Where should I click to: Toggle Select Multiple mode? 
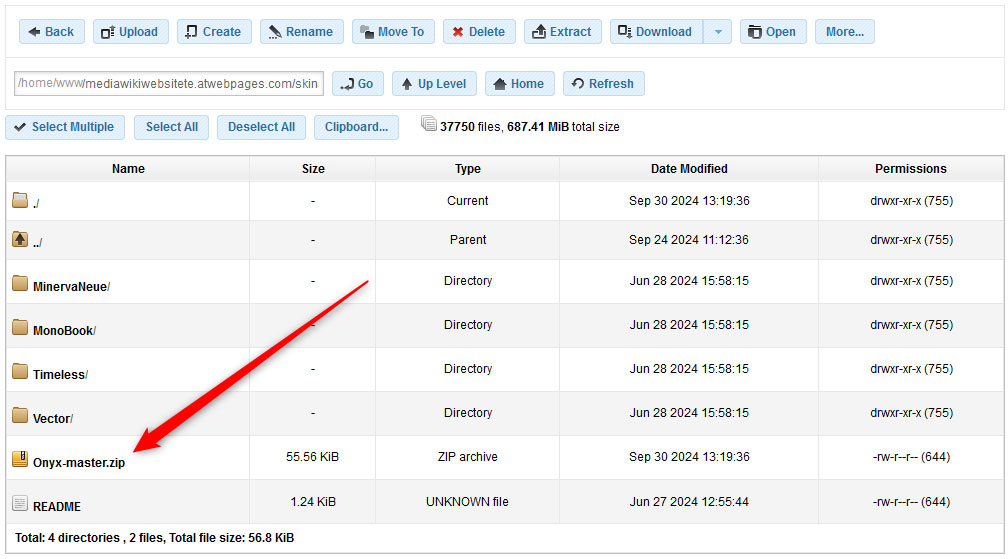tap(65, 127)
